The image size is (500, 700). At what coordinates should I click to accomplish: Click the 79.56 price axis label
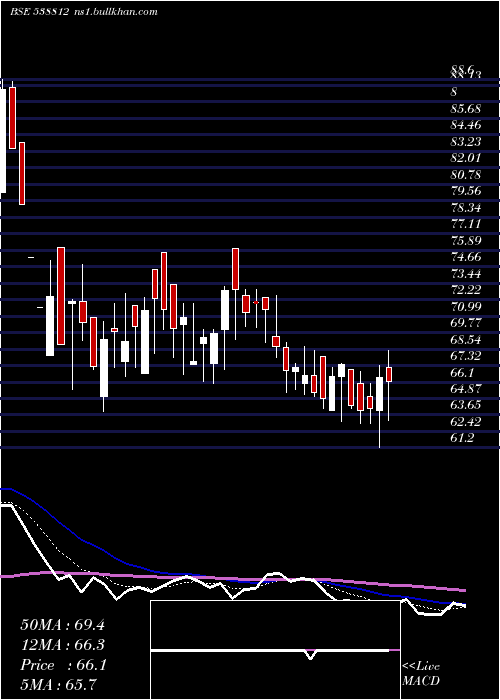[465, 191]
